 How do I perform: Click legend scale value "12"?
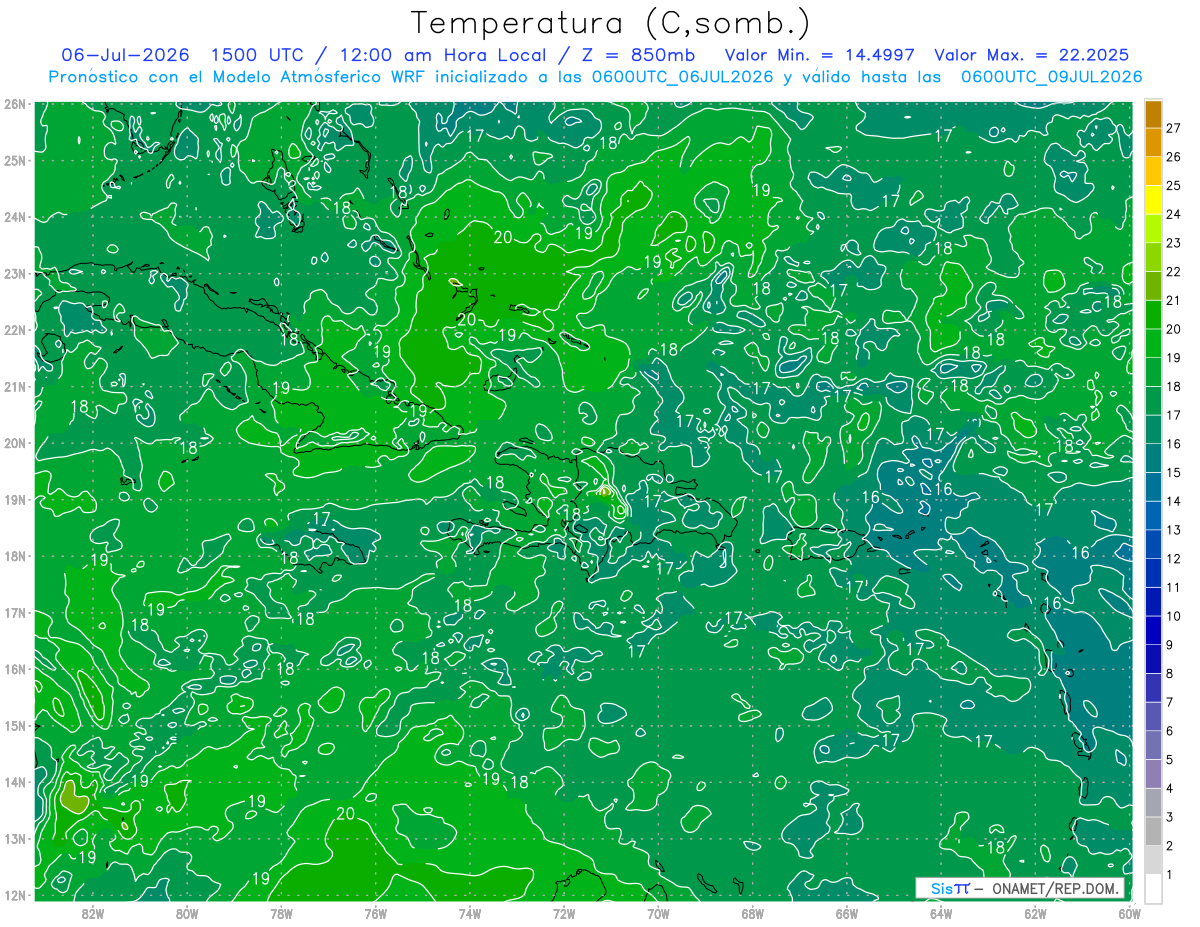click(x=1173, y=558)
